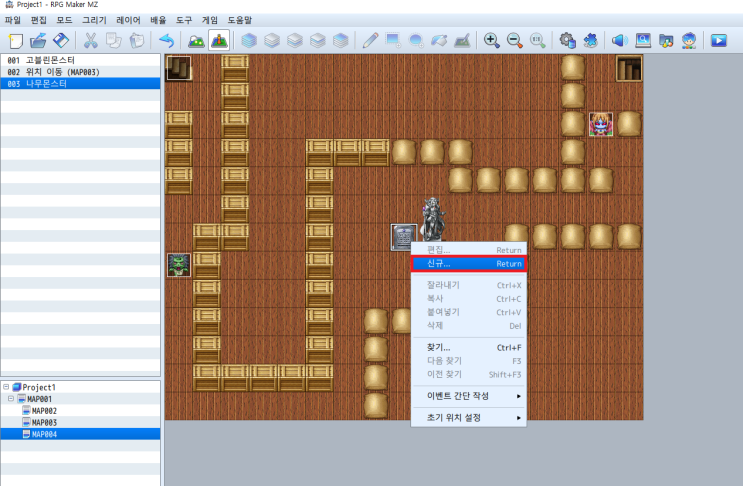743x486 pixels.
Task: Zoom in on the map
Action: click(491, 41)
